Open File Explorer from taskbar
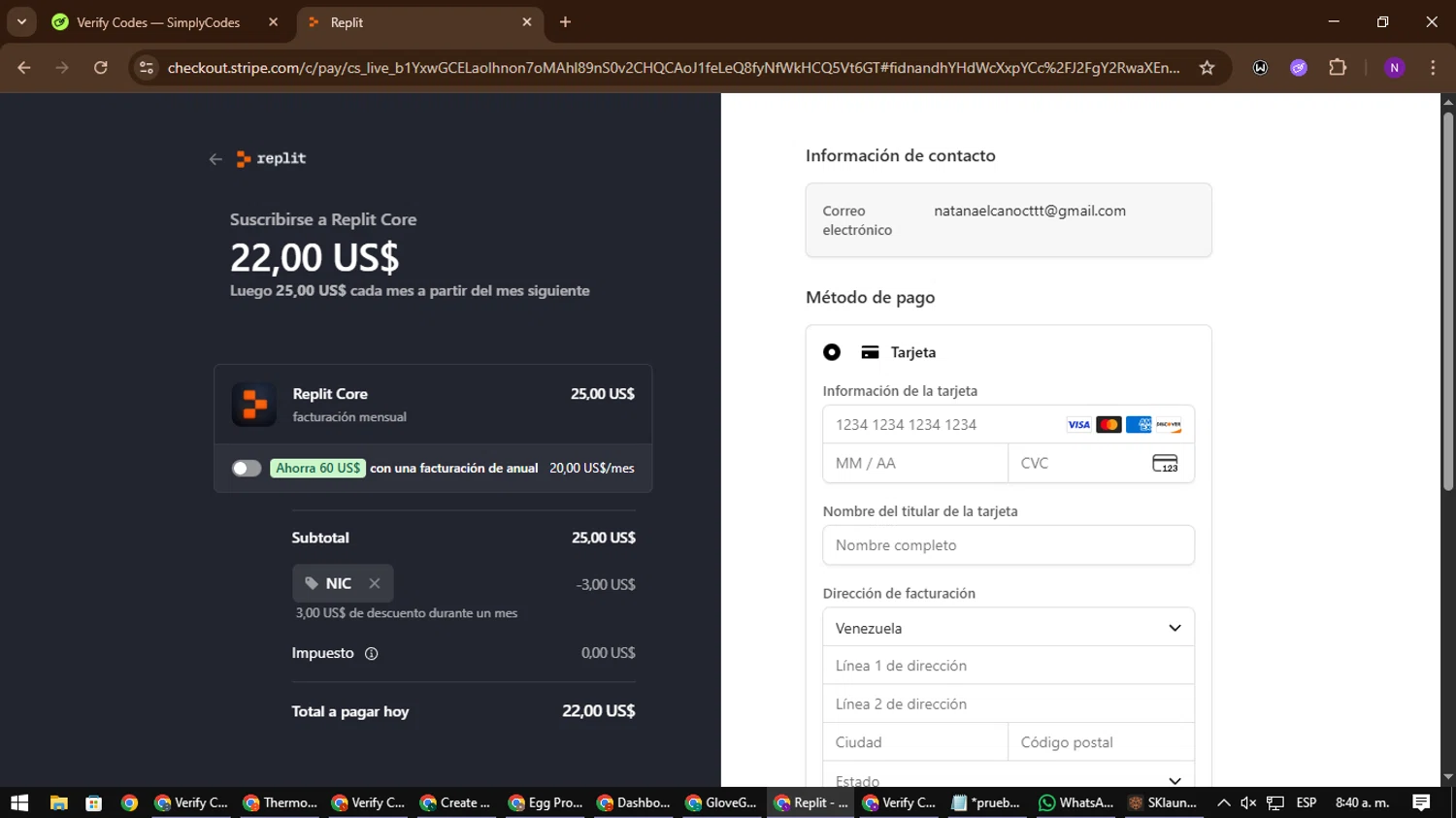 58,802
